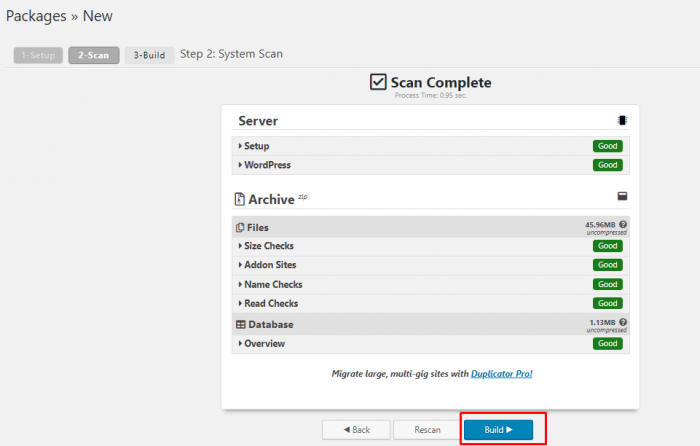Open the Duplicator Pro link
The width and height of the screenshot is (700, 446).
[501, 373]
